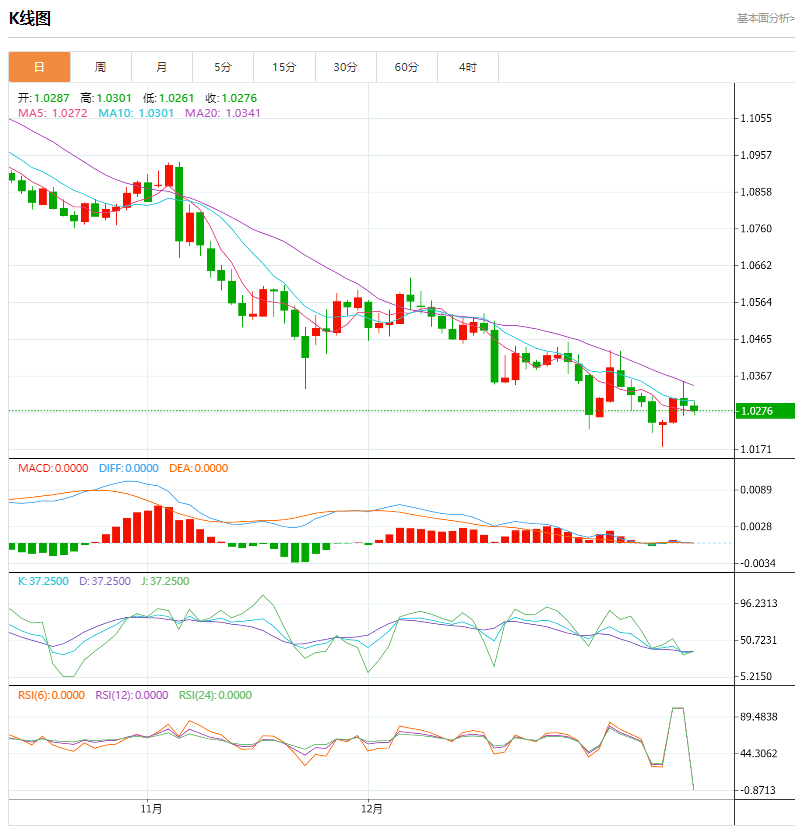This screenshot has width=795, height=826.
Task: Click the 12月 date axis label
Action: (x=371, y=809)
